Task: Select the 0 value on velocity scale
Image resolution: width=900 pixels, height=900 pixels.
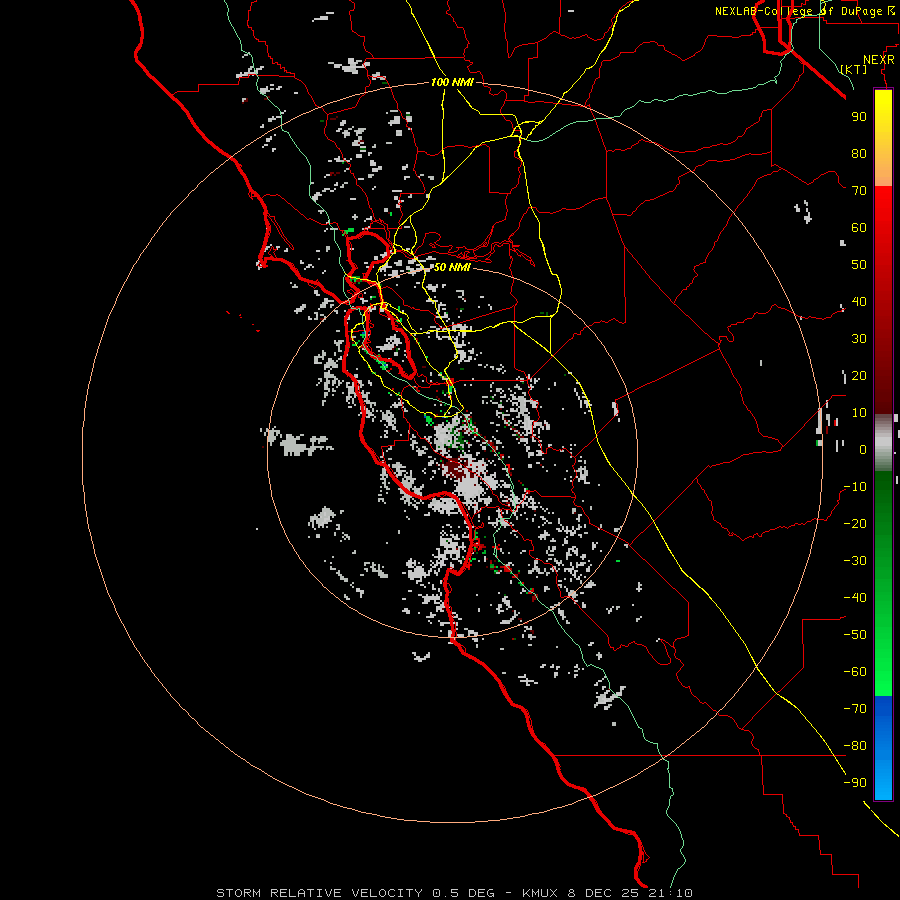Action: (x=863, y=449)
